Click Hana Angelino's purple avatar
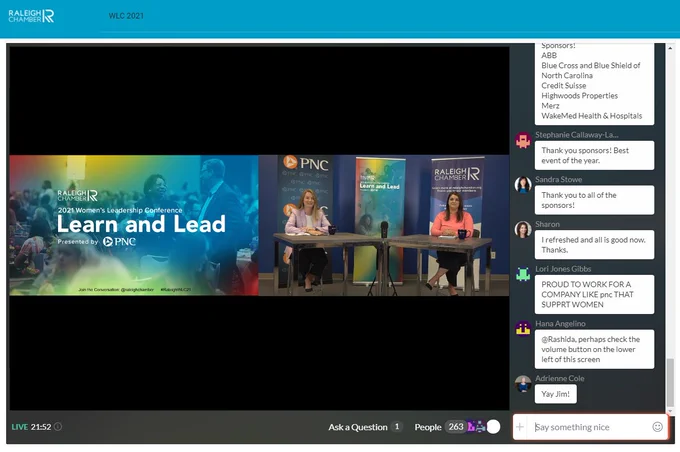The height and width of the screenshot is (452, 680). [523, 329]
